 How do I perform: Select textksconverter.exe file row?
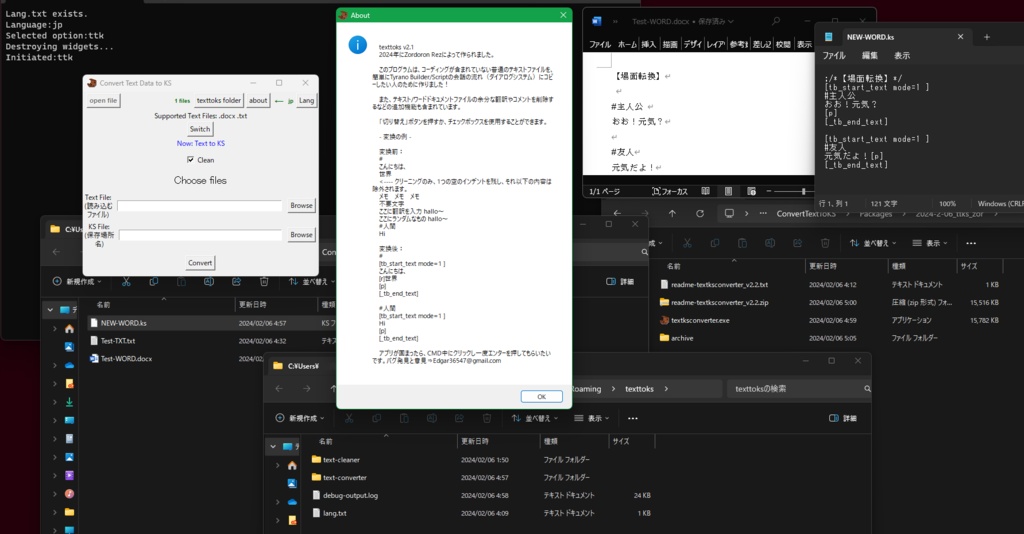tap(830, 320)
